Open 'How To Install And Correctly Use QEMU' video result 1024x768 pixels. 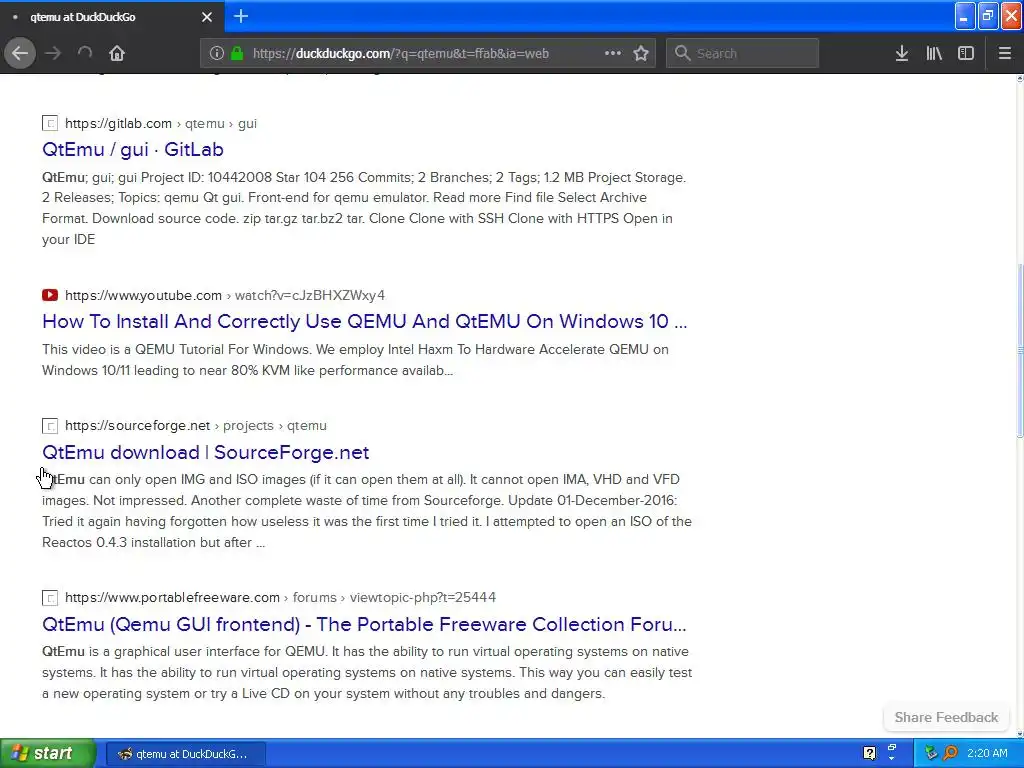pyautogui.click(x=364, y=321)
